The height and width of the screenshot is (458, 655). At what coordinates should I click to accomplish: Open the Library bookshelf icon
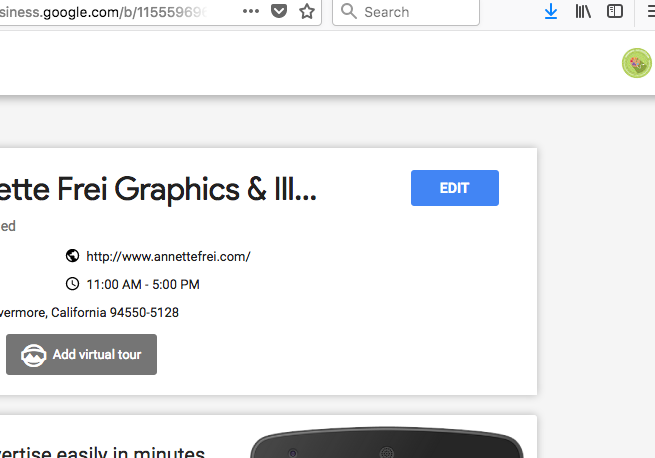tap(583, 11)
